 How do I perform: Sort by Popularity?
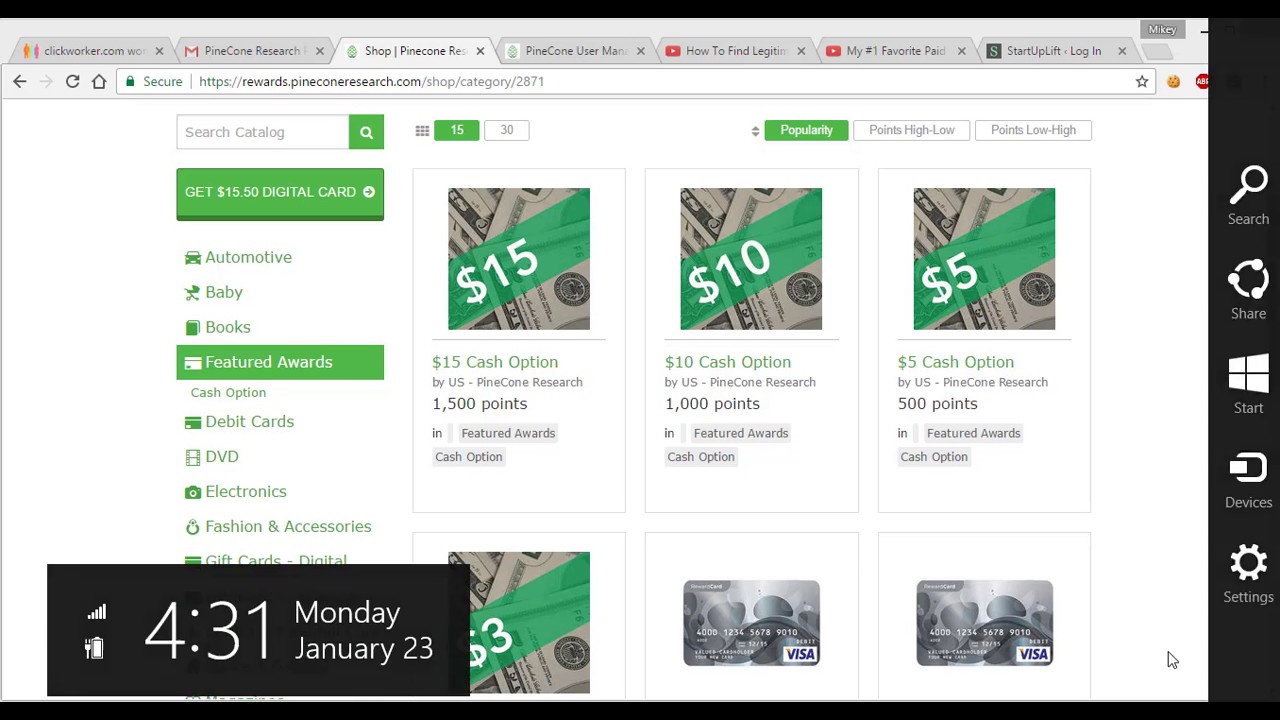[x=806, y=130]
